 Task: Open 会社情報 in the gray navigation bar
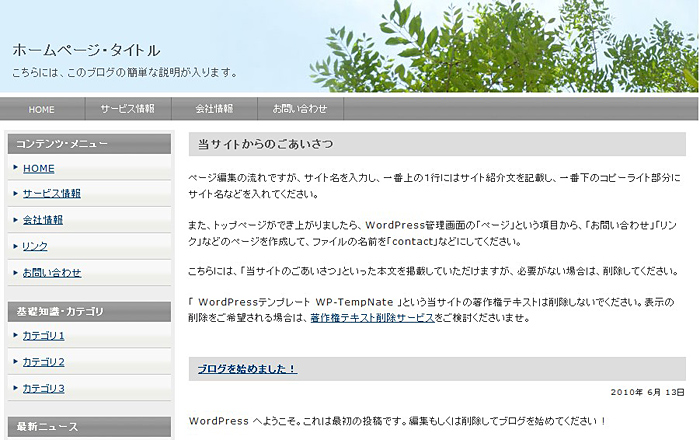pos(214,109)
